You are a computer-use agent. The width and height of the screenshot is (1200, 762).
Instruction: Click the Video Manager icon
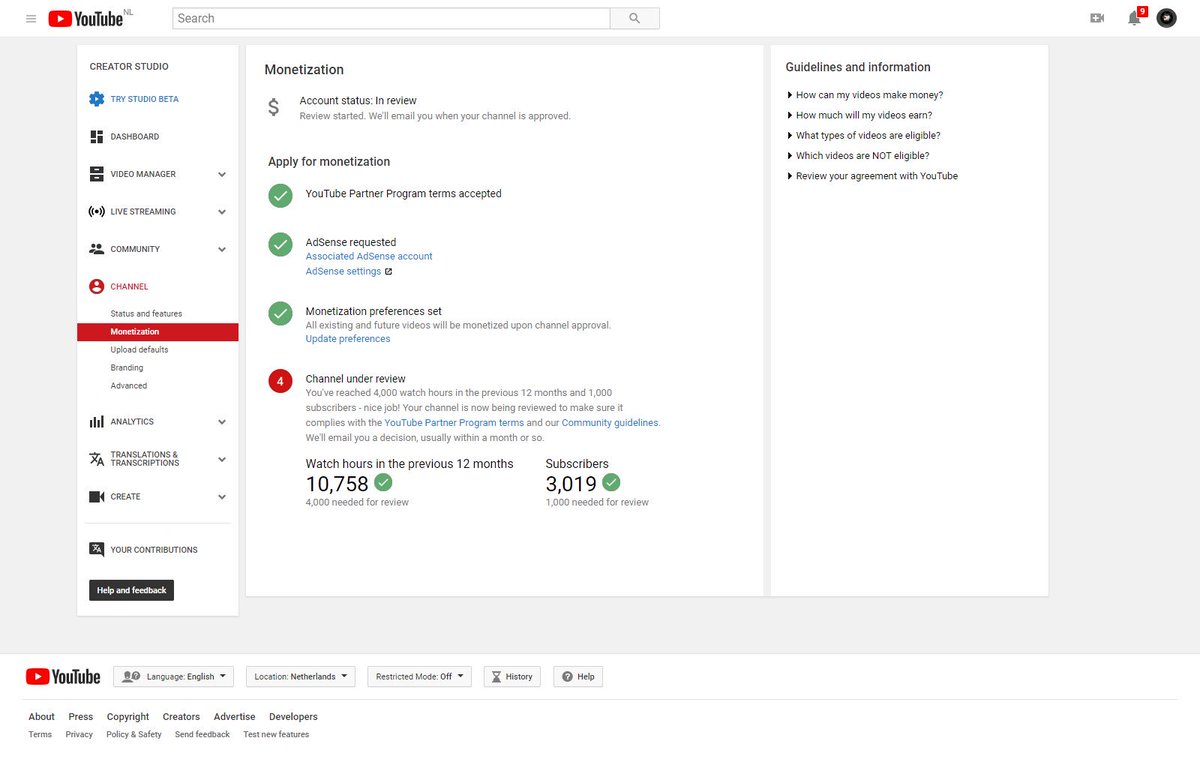pos(96,174)
